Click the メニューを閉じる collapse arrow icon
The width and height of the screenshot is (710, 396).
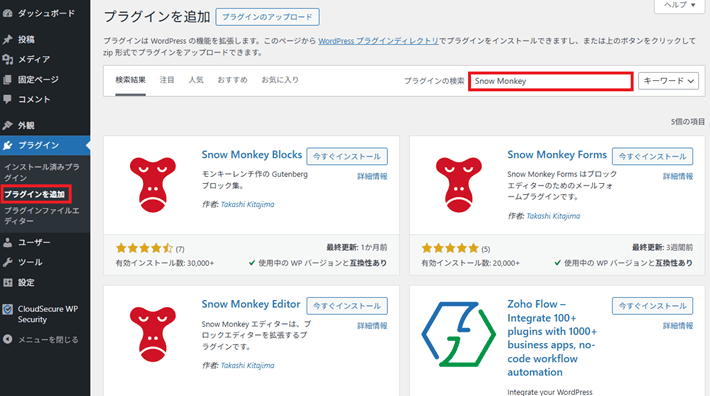[8, 339]
